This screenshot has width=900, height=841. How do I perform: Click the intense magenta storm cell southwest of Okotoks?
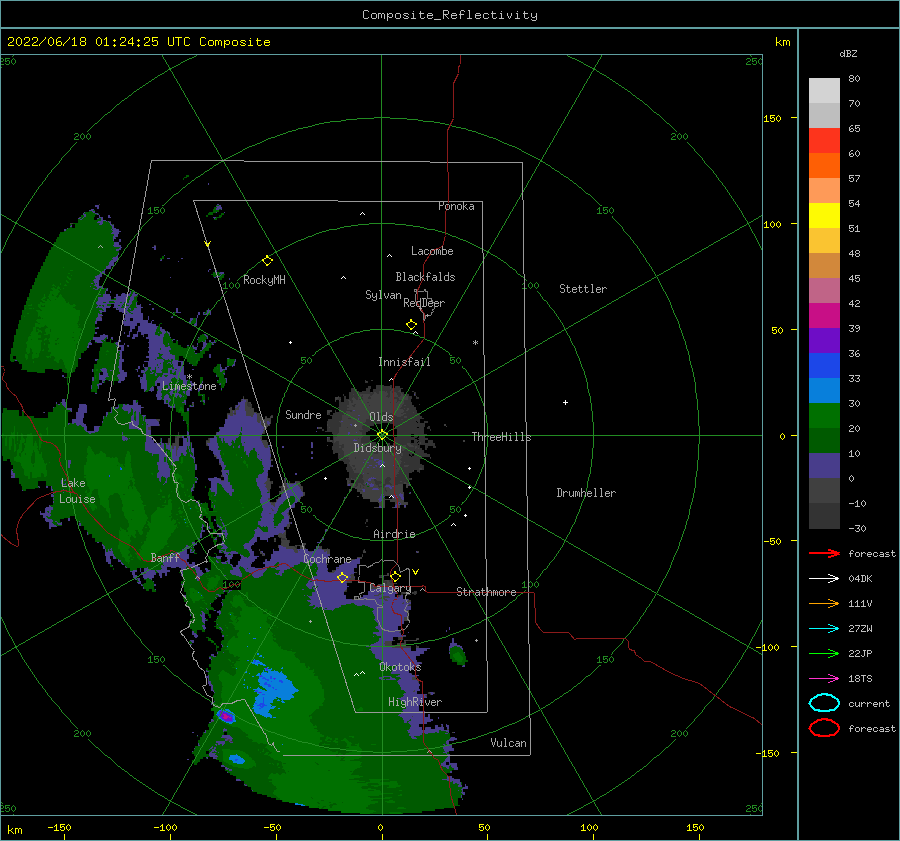pyautogui.click(x=226, y=716)
